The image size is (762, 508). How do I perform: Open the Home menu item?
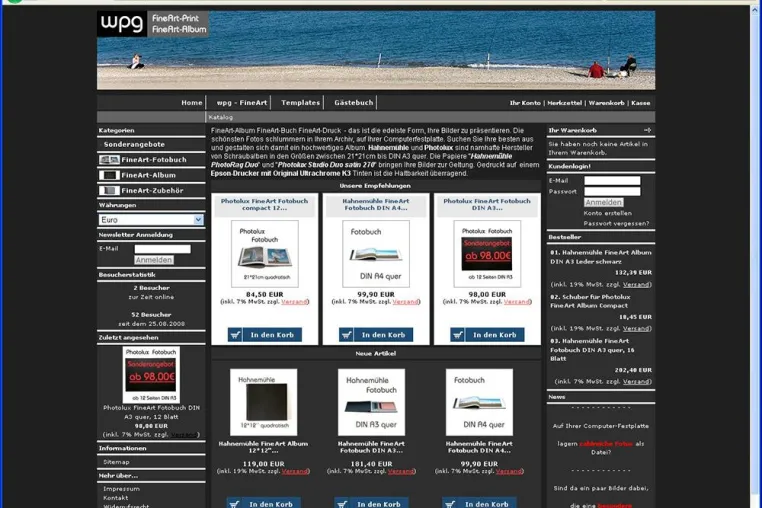click(191, 103)
